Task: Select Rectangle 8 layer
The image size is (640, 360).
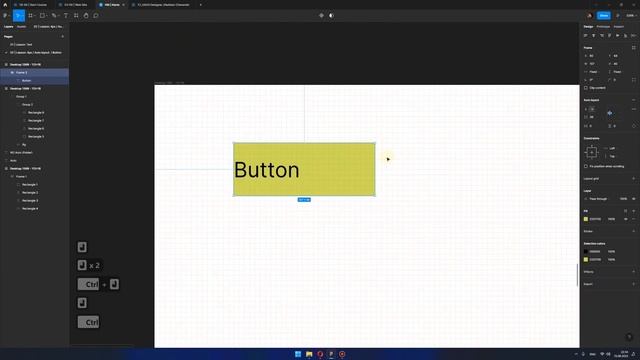Action: point(36,113)
